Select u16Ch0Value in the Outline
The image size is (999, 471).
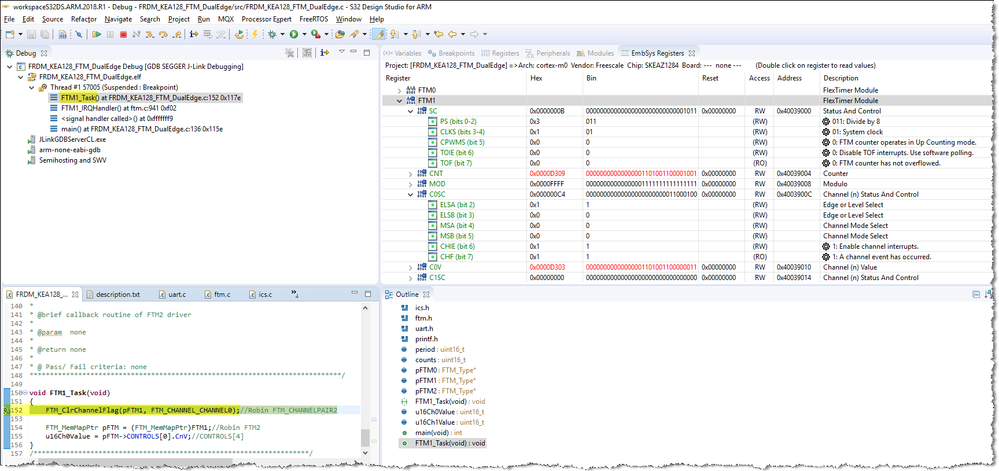[x=443, y=412]
